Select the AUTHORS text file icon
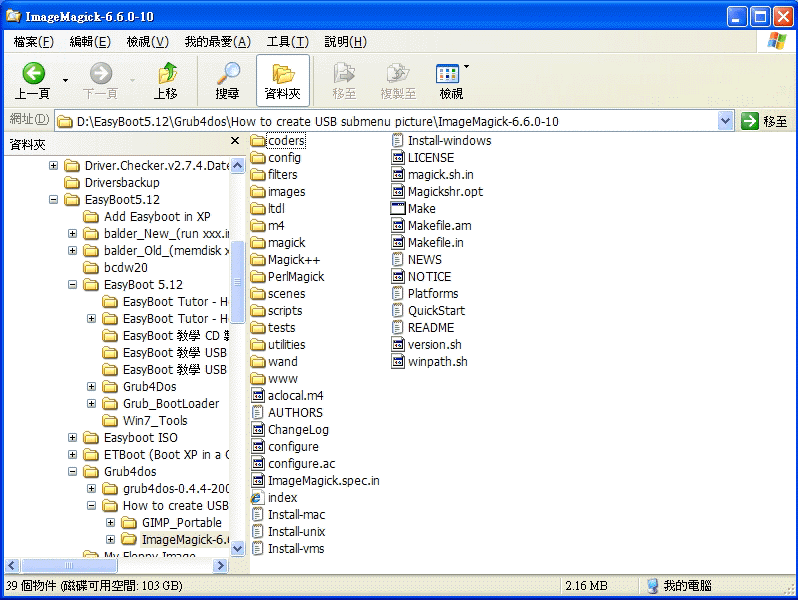 click(259, 413)
